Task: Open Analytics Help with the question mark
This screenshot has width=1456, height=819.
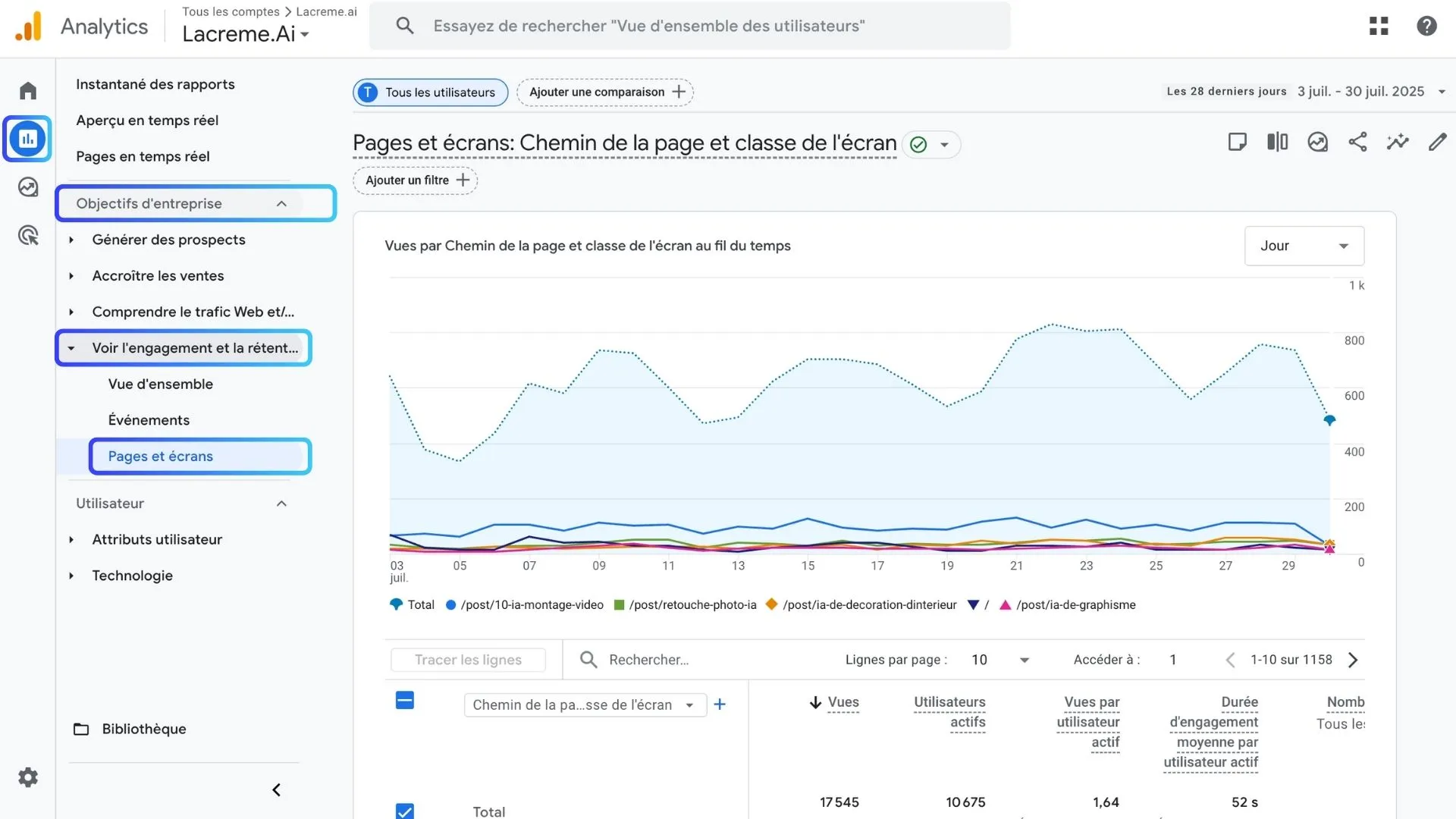Action: tap(1427, 25)
